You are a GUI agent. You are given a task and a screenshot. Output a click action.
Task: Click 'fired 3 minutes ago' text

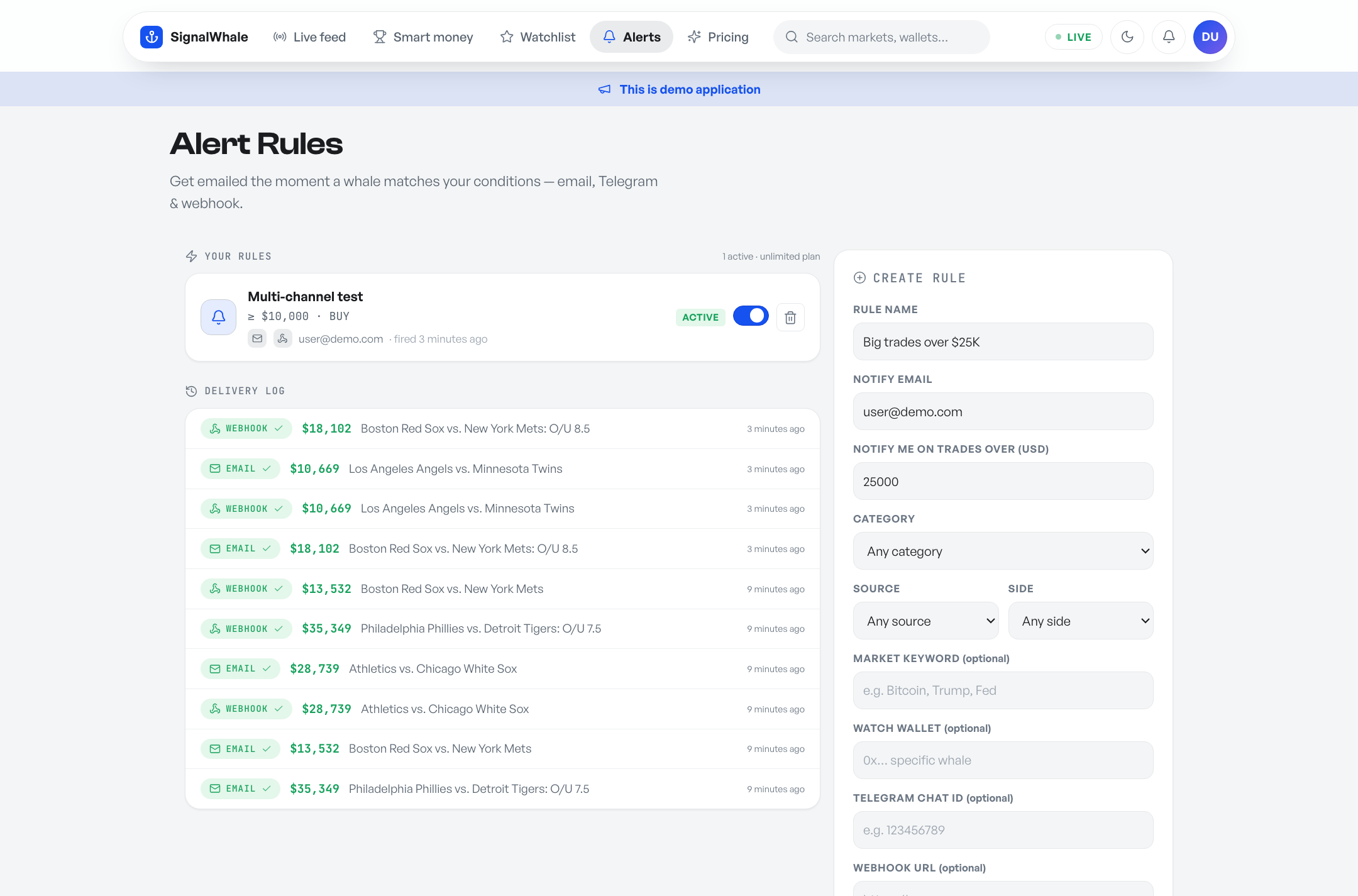[441, 340]
